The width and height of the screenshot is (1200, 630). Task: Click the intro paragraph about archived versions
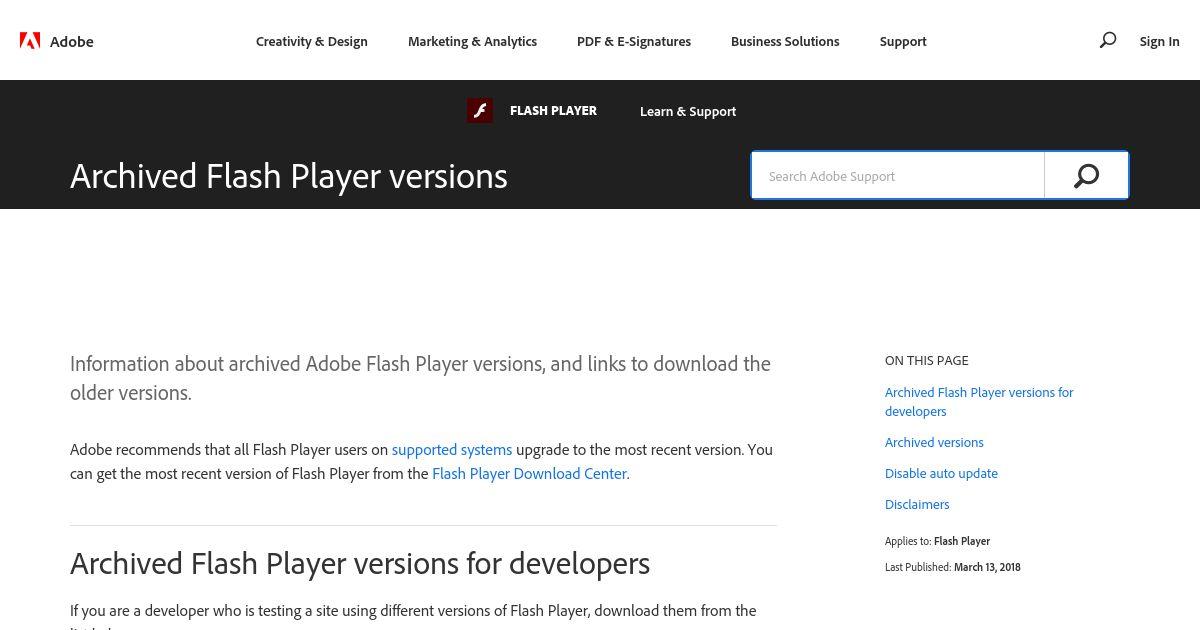420,378
